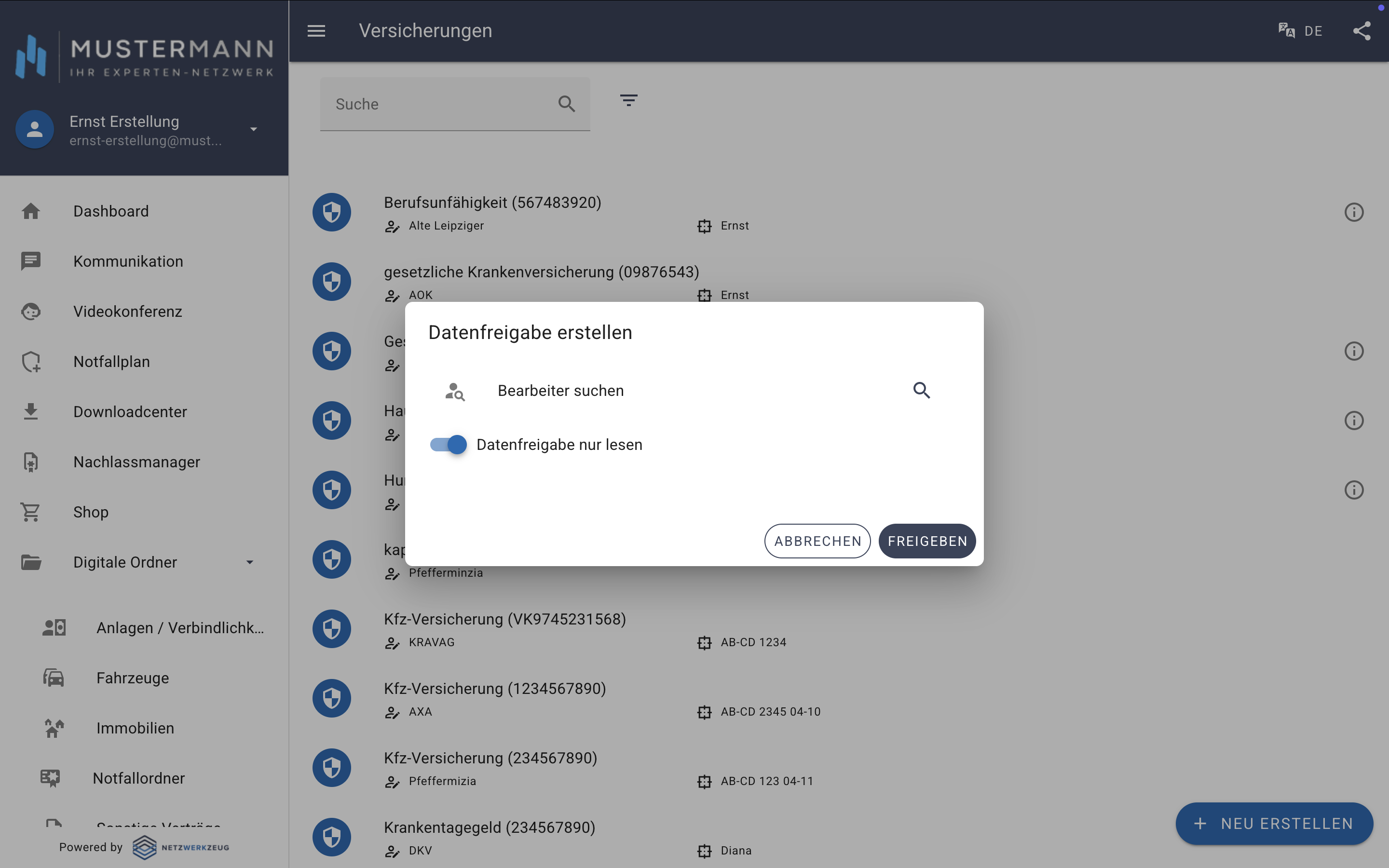The width and height of the screenshot is (1389, 868).
Task: Click the search magnifier in Suche field
Action: (x=567, y=104)
